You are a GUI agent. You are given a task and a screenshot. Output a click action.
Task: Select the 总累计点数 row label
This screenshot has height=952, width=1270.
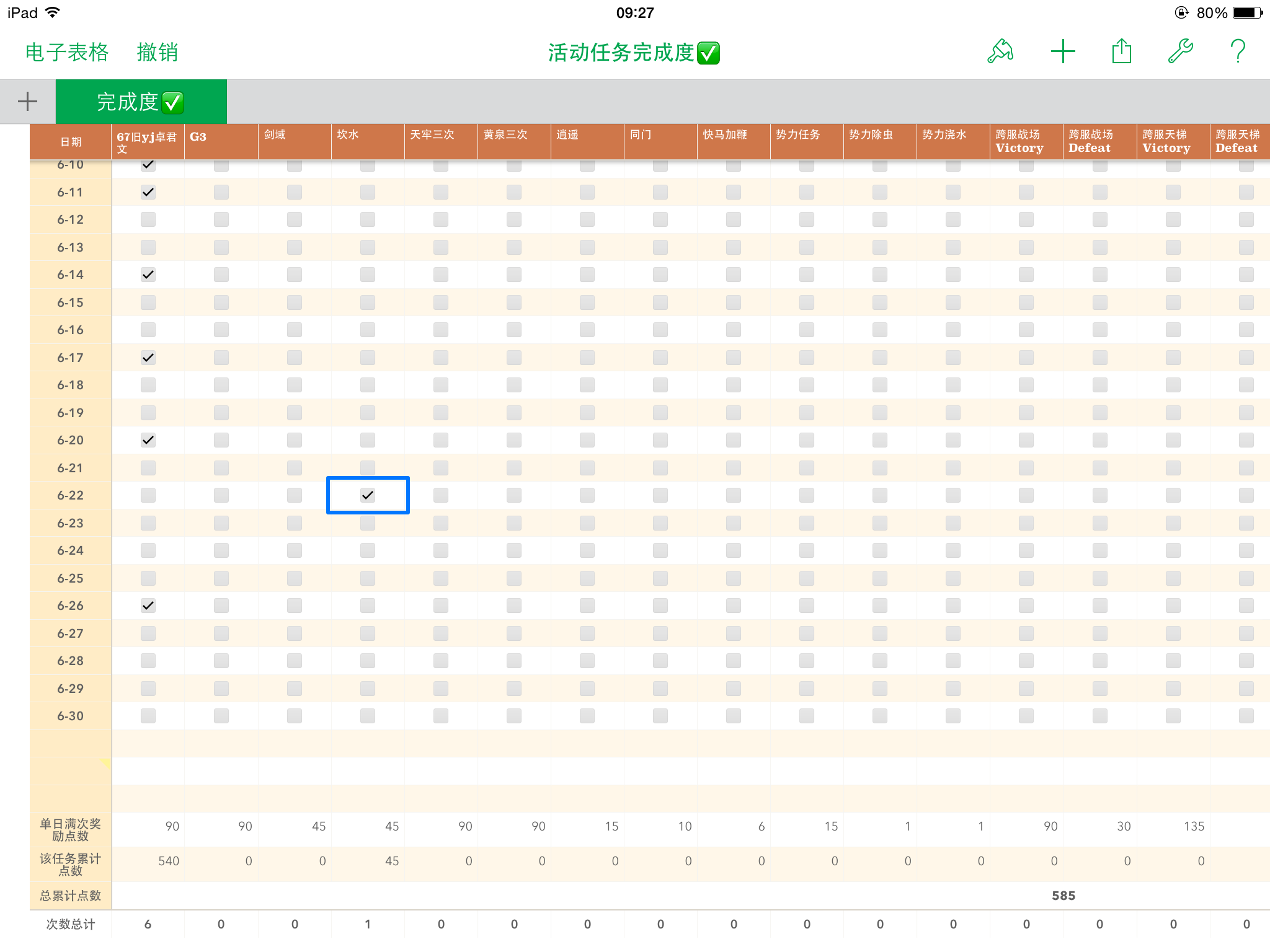coord(71,896)
